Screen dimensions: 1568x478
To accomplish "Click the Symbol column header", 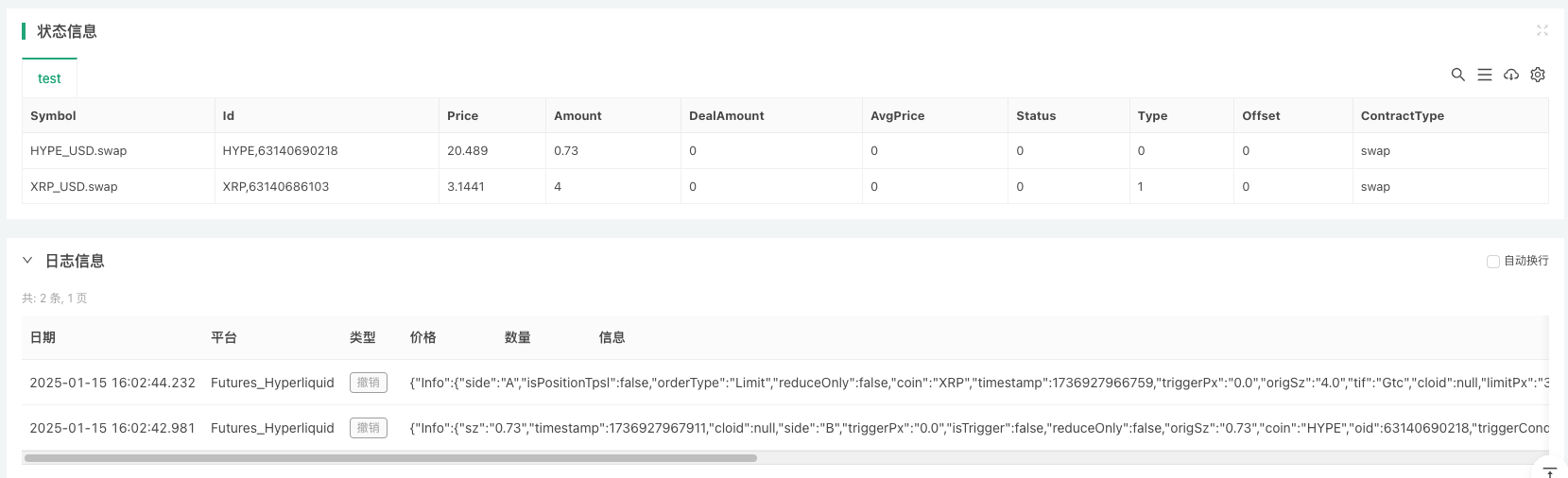I will [53, 115].
